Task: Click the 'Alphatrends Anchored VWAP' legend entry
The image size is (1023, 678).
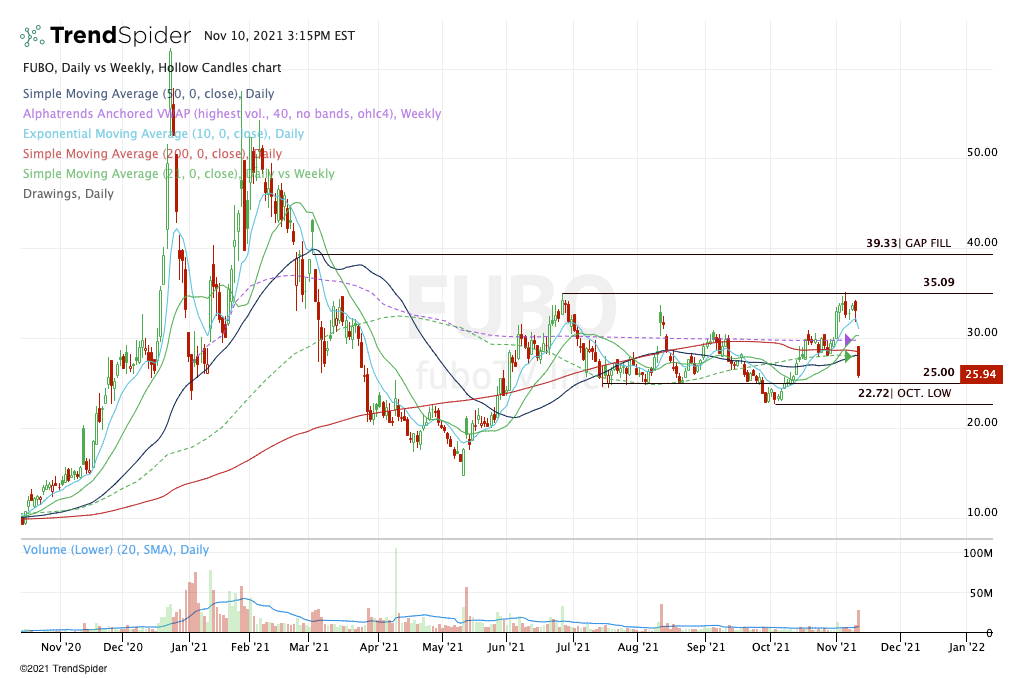Action: (232, 114)
